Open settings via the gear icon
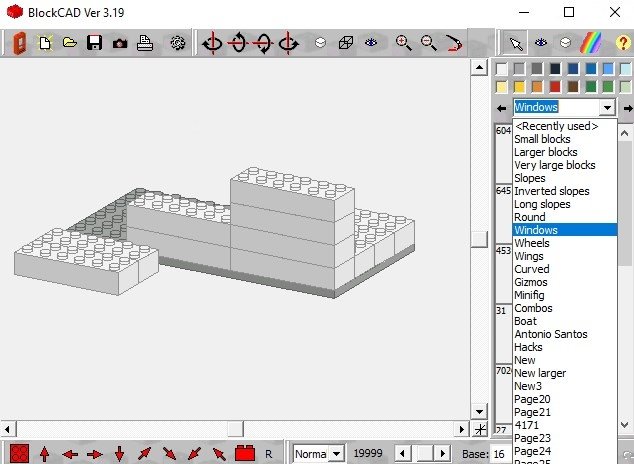 click(x=178, y=43)
